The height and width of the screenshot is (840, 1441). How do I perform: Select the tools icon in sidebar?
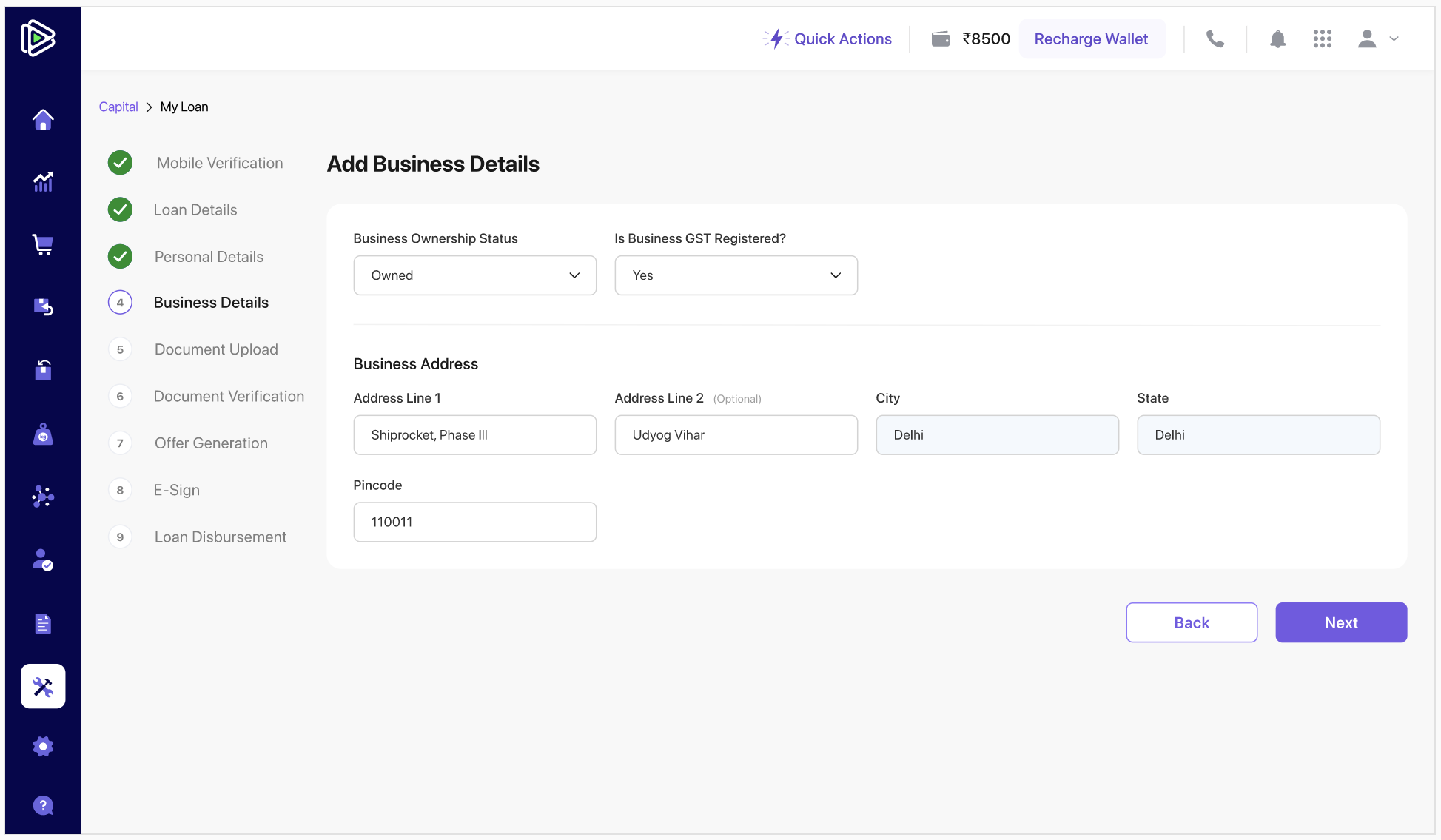point(43,686)
